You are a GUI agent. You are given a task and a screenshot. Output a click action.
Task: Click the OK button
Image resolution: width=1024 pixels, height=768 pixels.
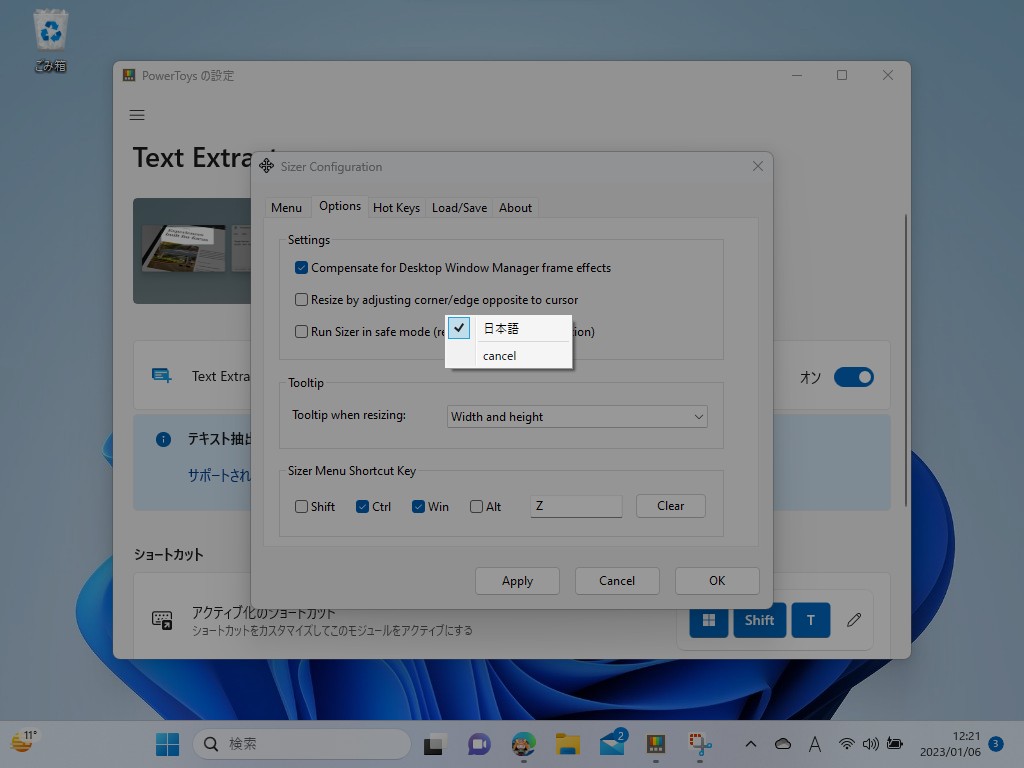point(717,581)
